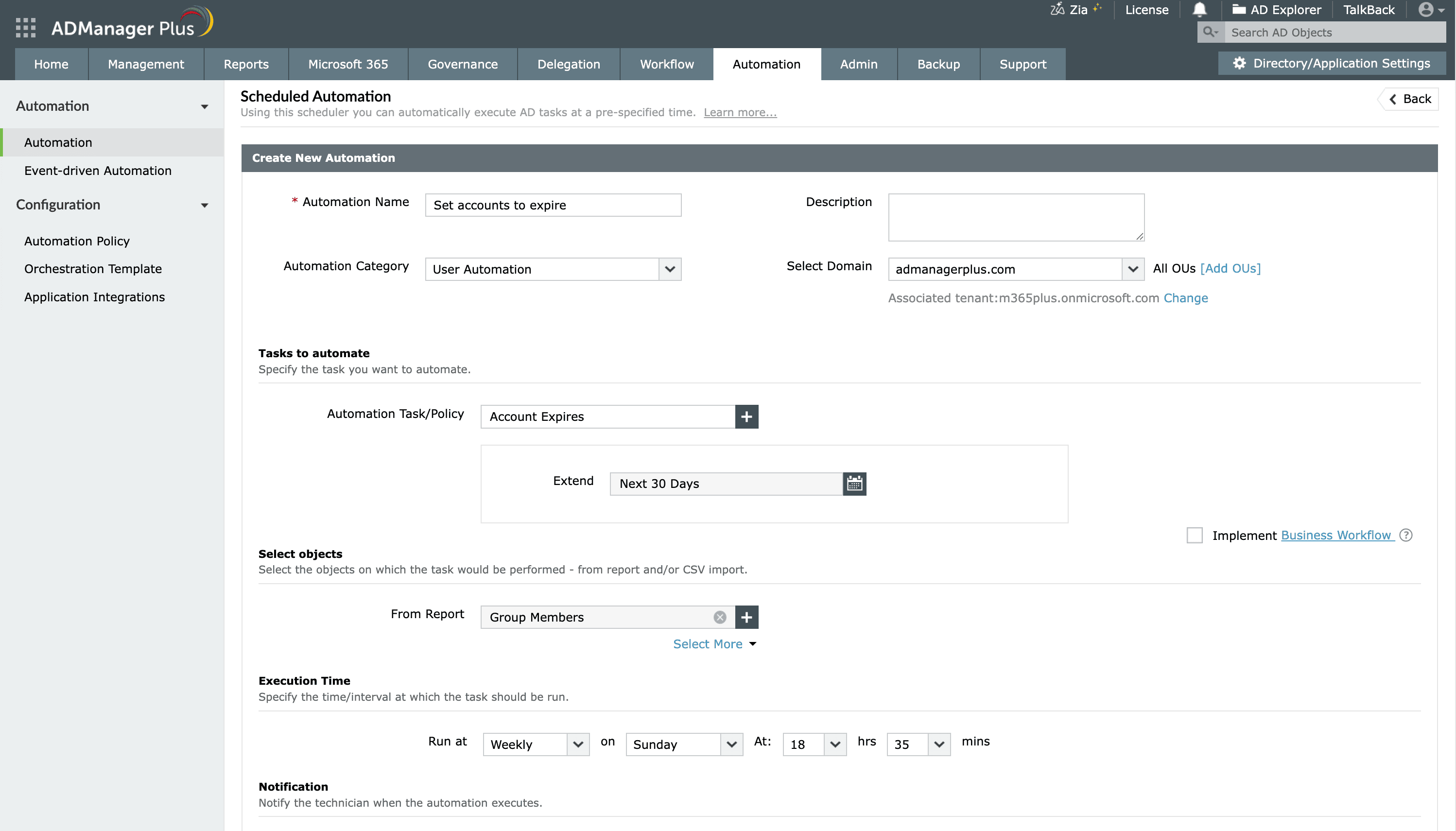Open the Management tab

tap(146, 64)
